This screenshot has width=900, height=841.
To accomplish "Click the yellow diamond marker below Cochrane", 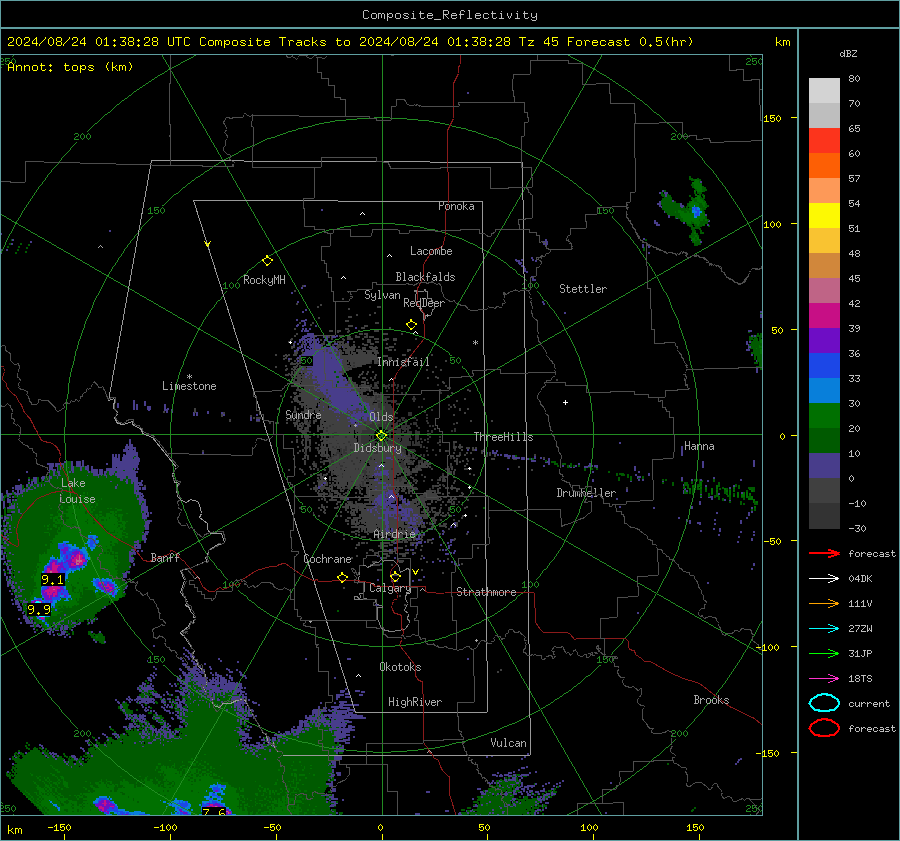I will pyautogui.click(x=342, y=578).
